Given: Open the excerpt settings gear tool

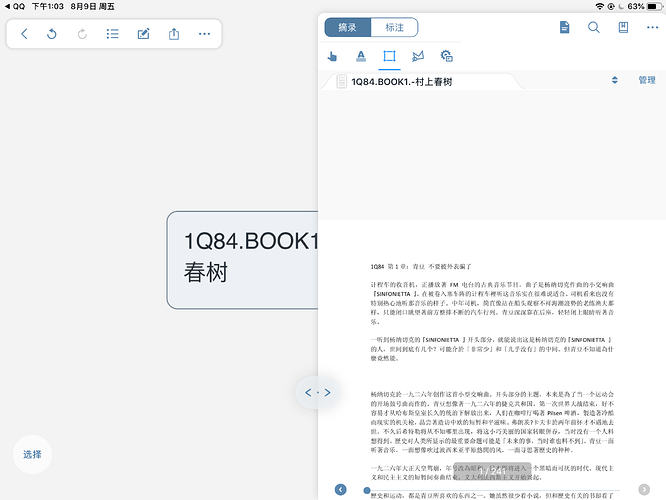Looking at the screenshot, I should pyautogui.click(x=446, y=56).
